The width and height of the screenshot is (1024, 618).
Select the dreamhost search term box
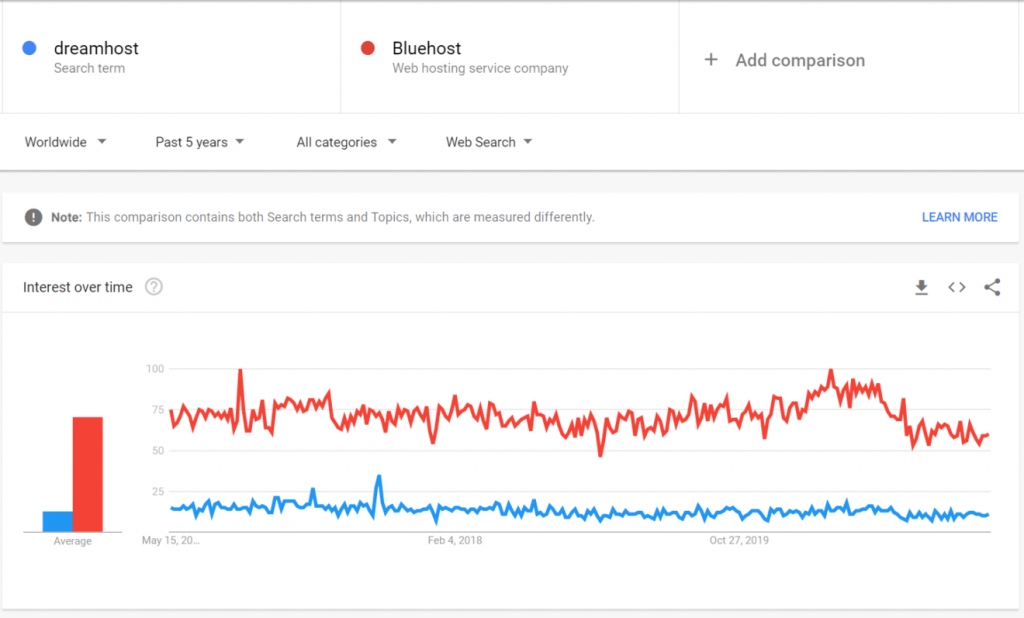170,57
